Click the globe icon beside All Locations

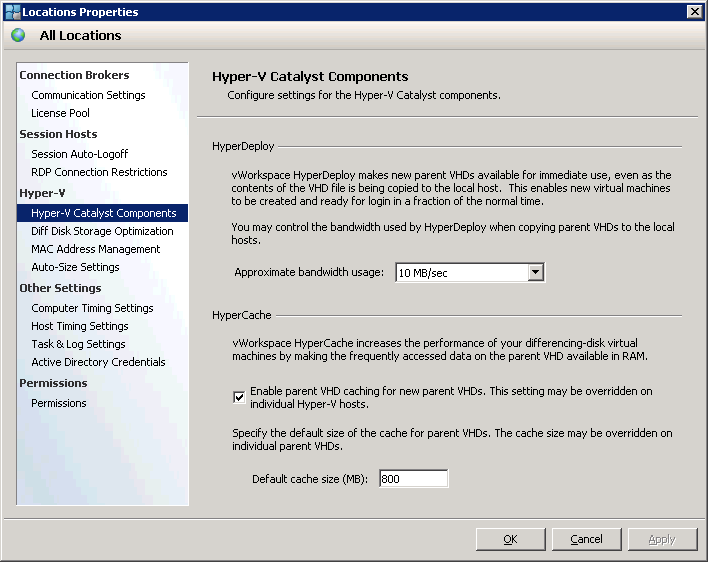(x=18, y=35)
